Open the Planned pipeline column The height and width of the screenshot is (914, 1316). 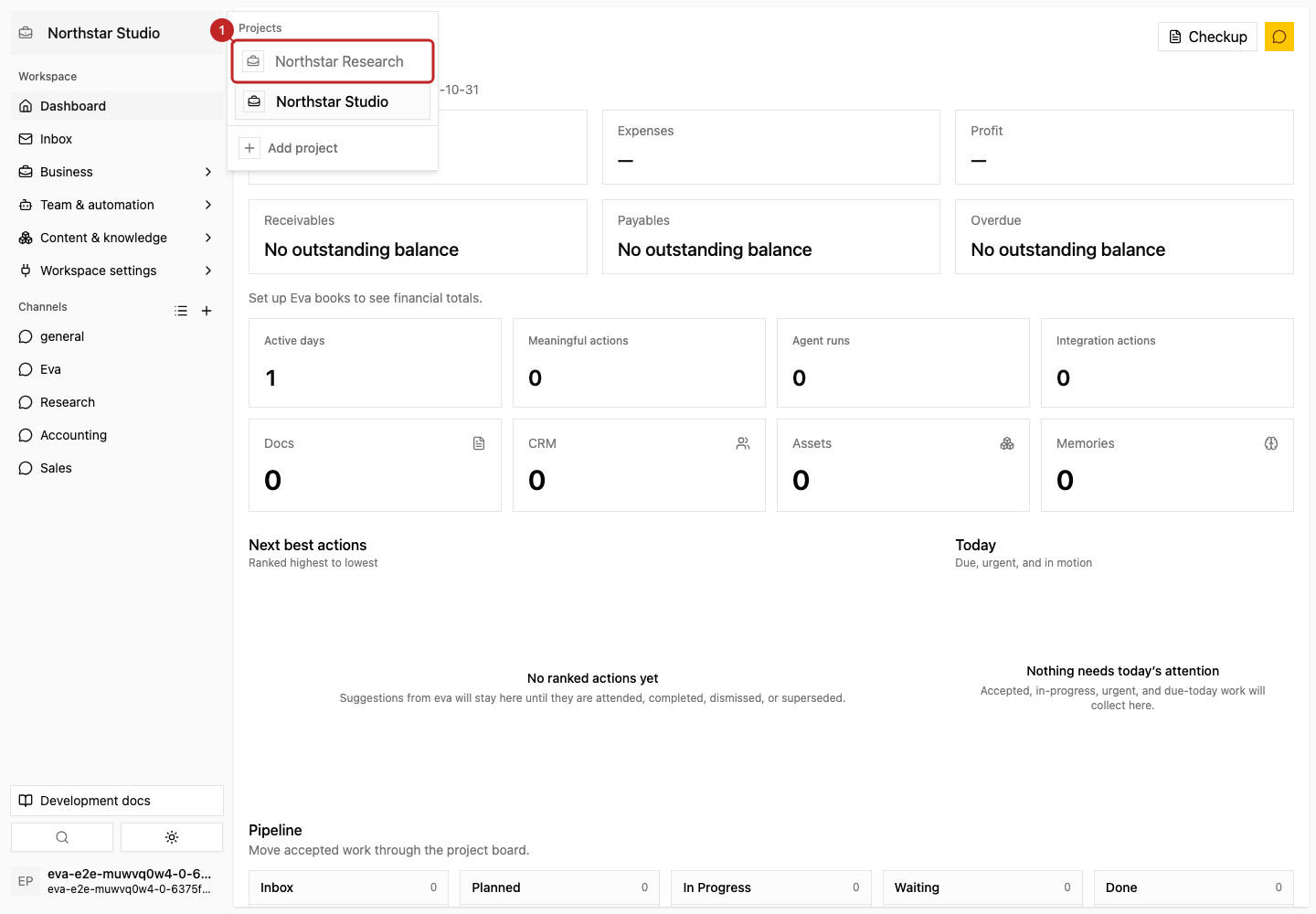click(559, 887)
